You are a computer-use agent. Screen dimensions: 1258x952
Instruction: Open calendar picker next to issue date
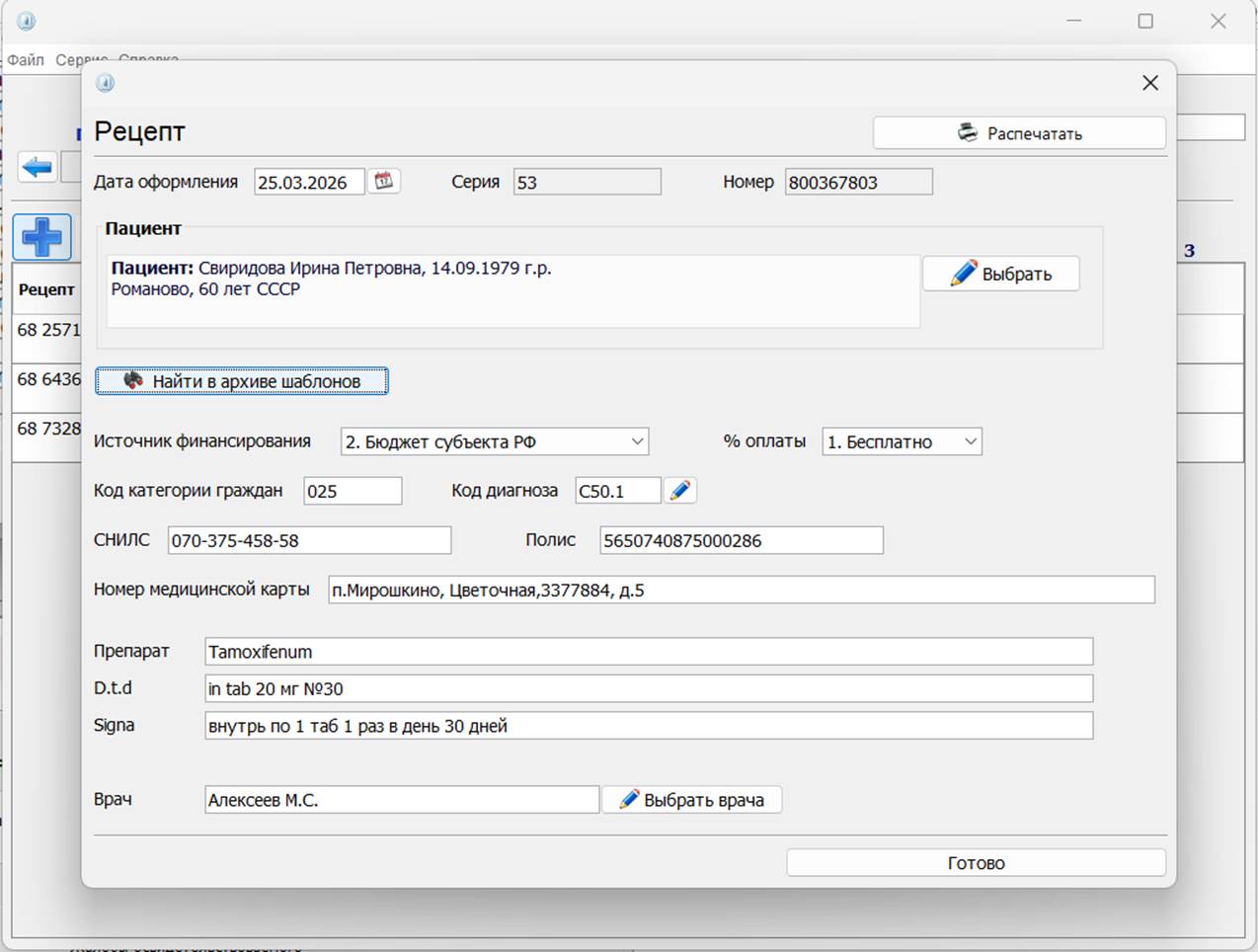[383, 182]
